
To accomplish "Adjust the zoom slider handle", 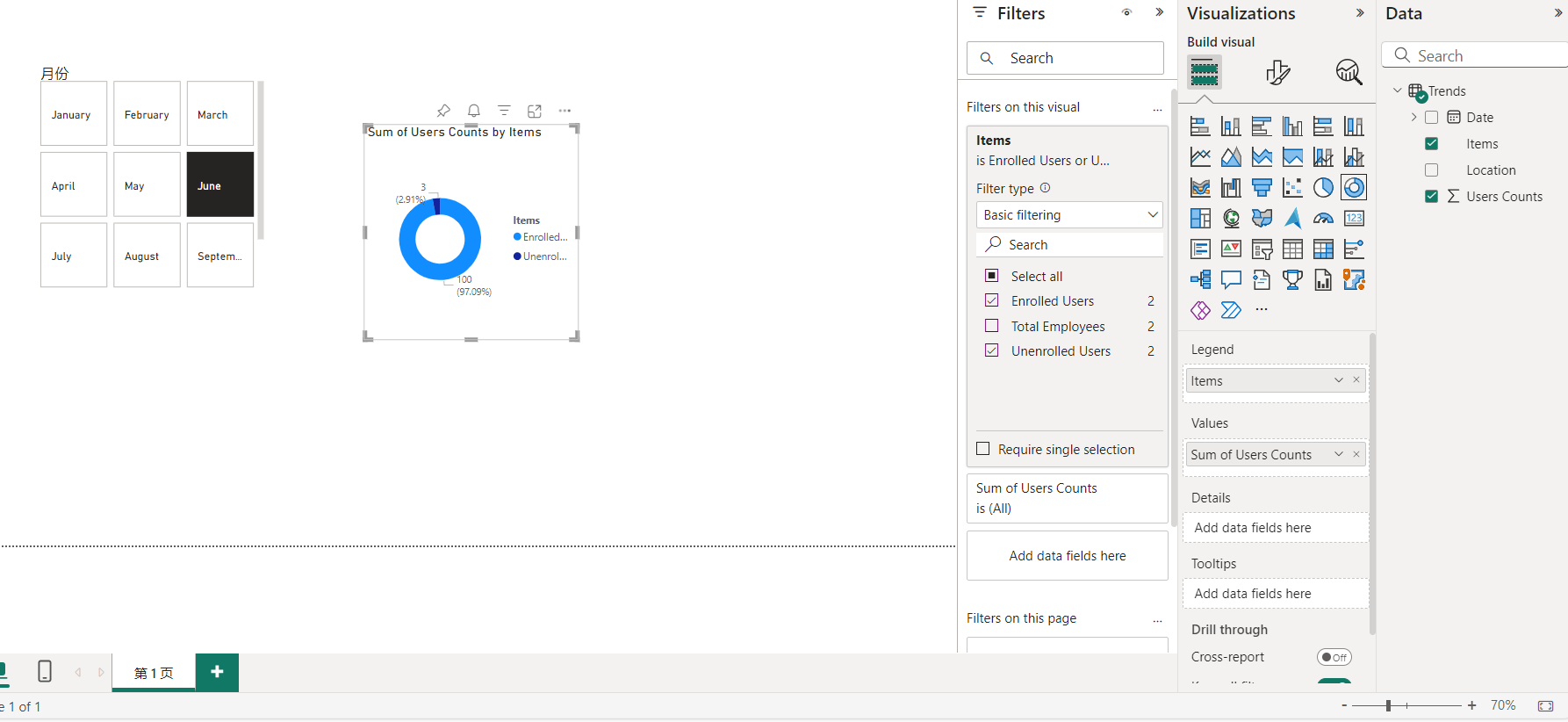I will tap(1389, 705).
